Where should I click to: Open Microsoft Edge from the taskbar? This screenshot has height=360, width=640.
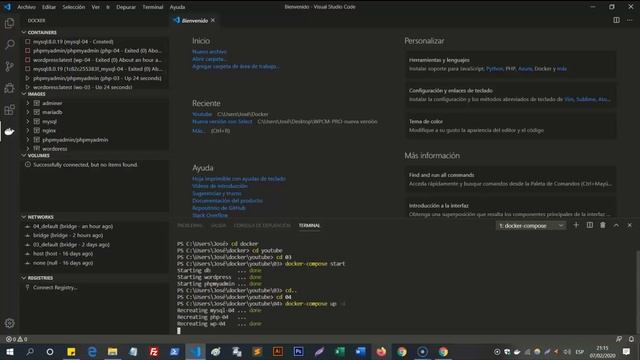[x=92, y=351]
